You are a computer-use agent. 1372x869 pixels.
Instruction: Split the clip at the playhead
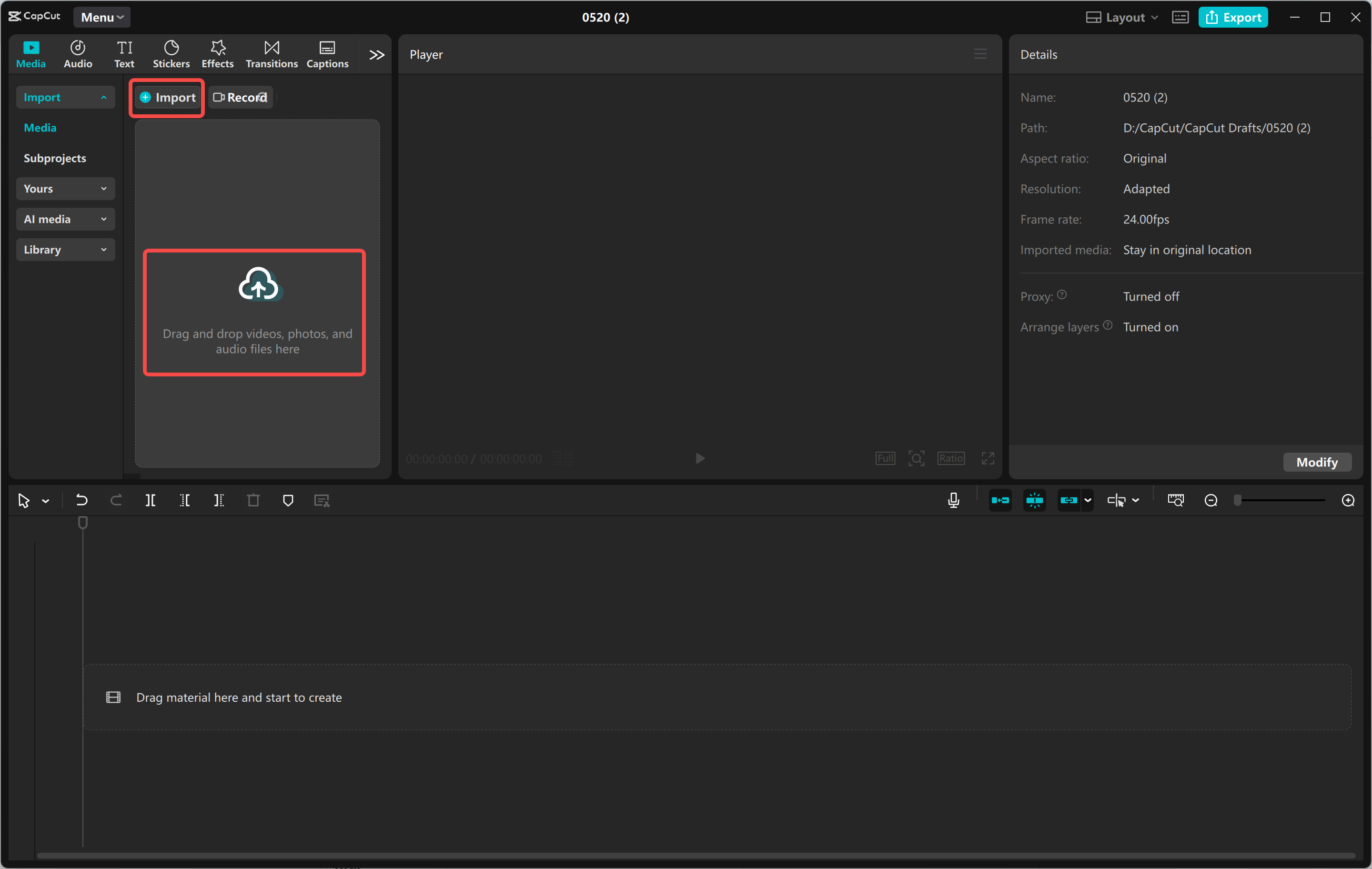click(x=151, y=500)
